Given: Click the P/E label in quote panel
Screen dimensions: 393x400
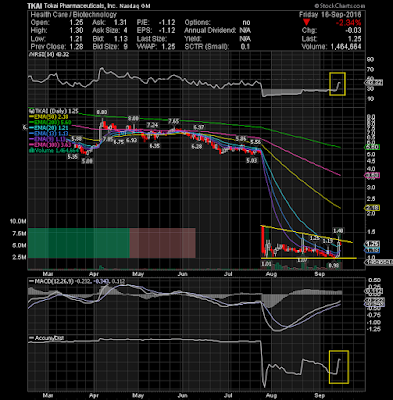Looking at the screenshot, I should (143, 23).
